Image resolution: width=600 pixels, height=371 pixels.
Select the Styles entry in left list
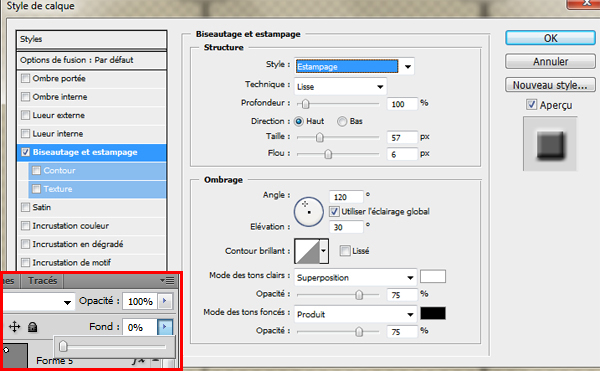coord(92,39)
